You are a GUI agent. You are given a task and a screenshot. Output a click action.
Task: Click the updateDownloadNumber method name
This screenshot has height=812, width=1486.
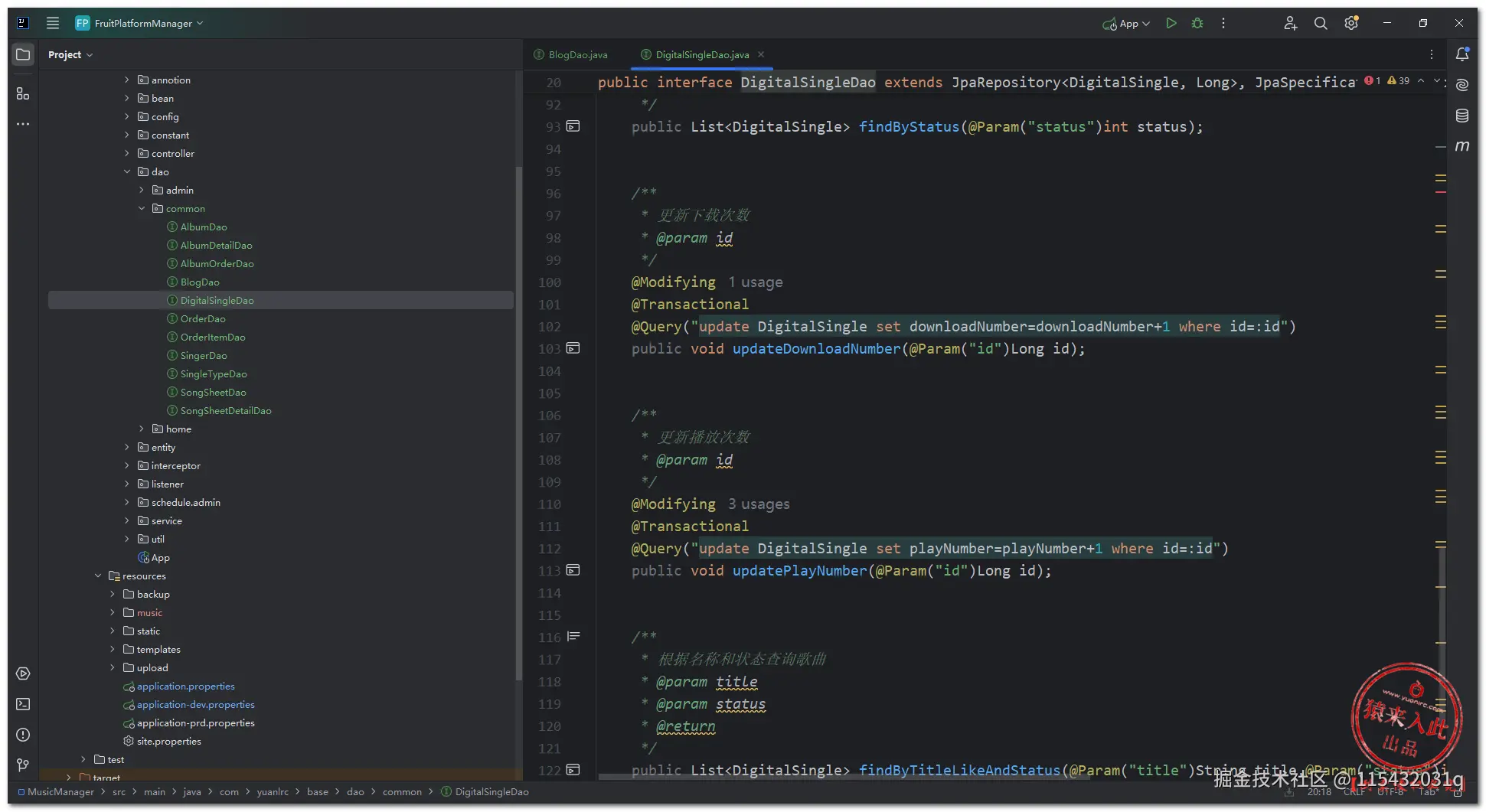pos(816,348)
